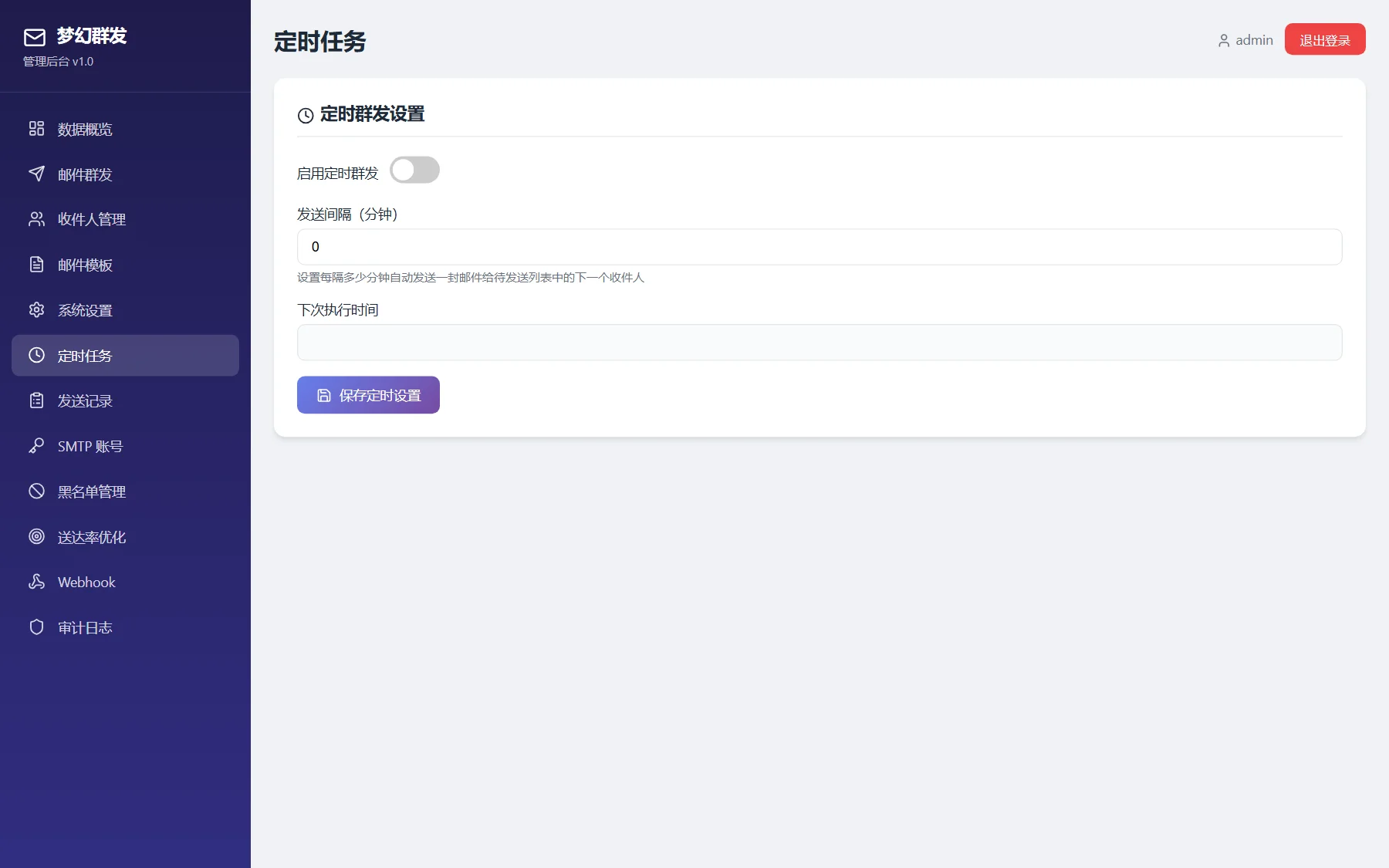Click the user icon beside admin

click(1224, 41)
